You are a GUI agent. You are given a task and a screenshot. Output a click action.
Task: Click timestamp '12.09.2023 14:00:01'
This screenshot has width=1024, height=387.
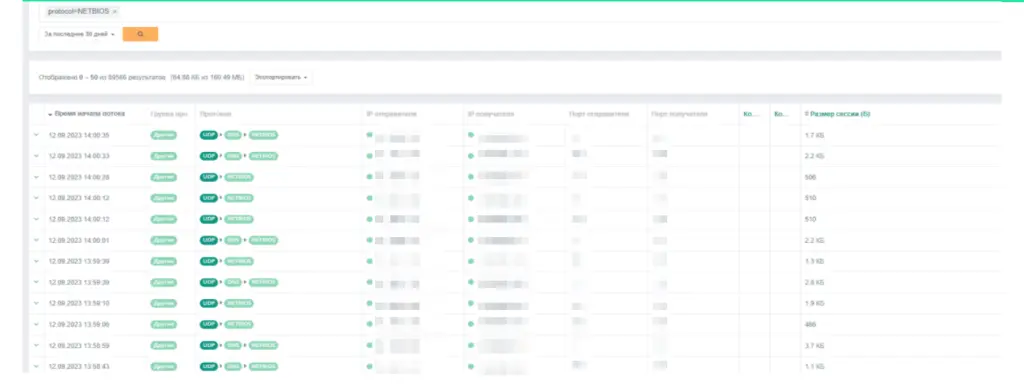tap(79, 240)
